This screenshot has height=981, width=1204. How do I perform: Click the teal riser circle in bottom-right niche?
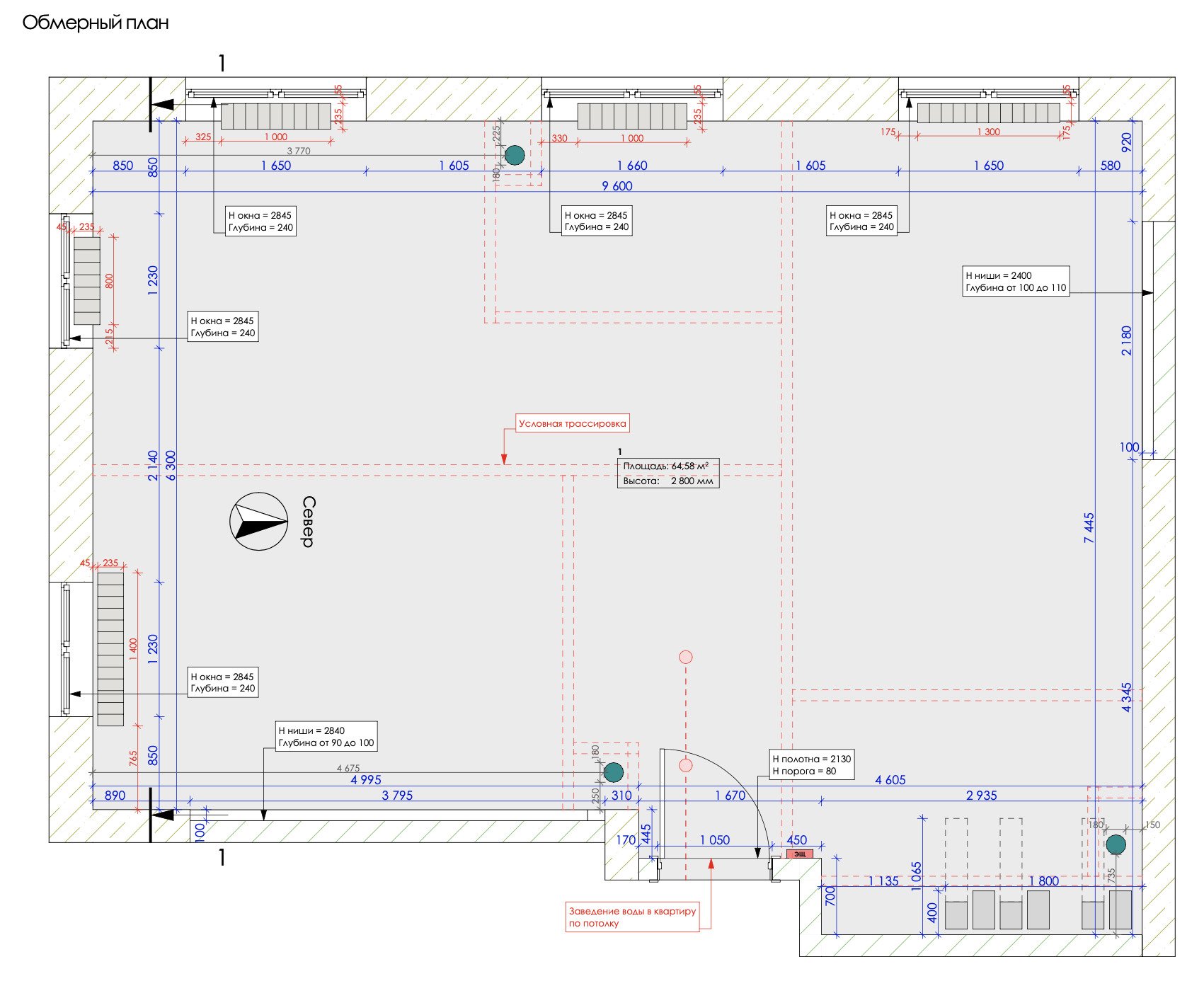pyautogui.click(x=1116, y=844)
